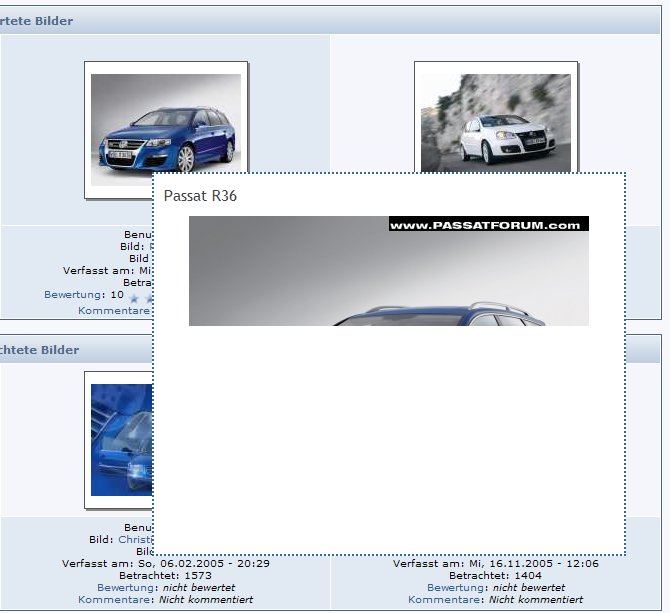This screenshot has height=613, width=670.
Task: Open the blue Passat wagon thumbnail
Action: pyautogui.click(x=166, y=130)
